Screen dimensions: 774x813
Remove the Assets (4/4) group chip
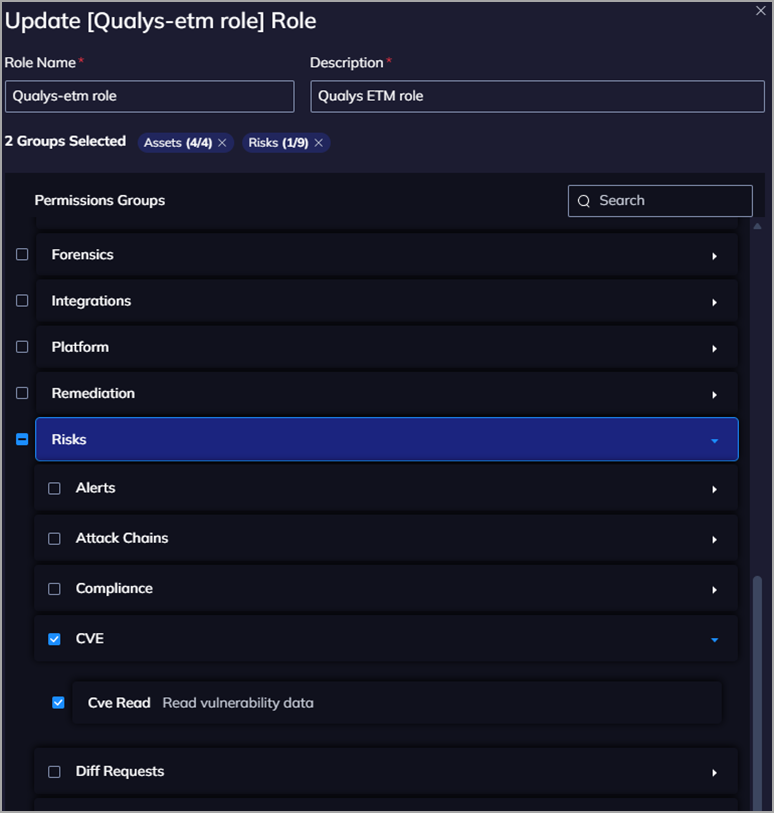(222, 143)
